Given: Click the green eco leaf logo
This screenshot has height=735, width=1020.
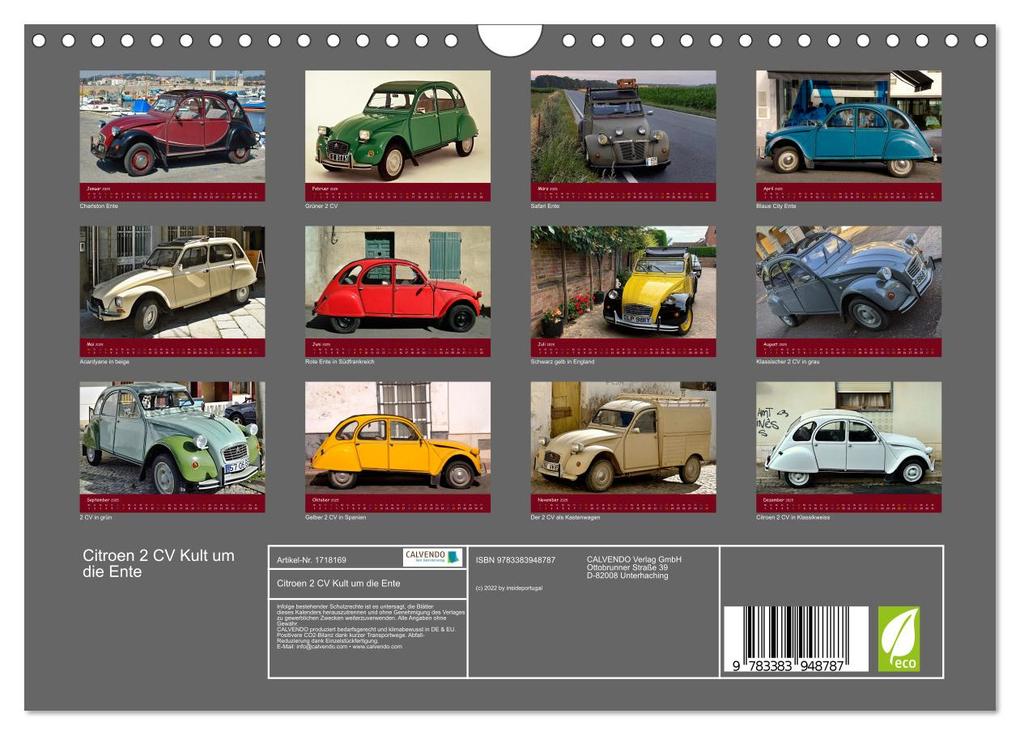Looking at the screenshot, I should tap(898, 639).
